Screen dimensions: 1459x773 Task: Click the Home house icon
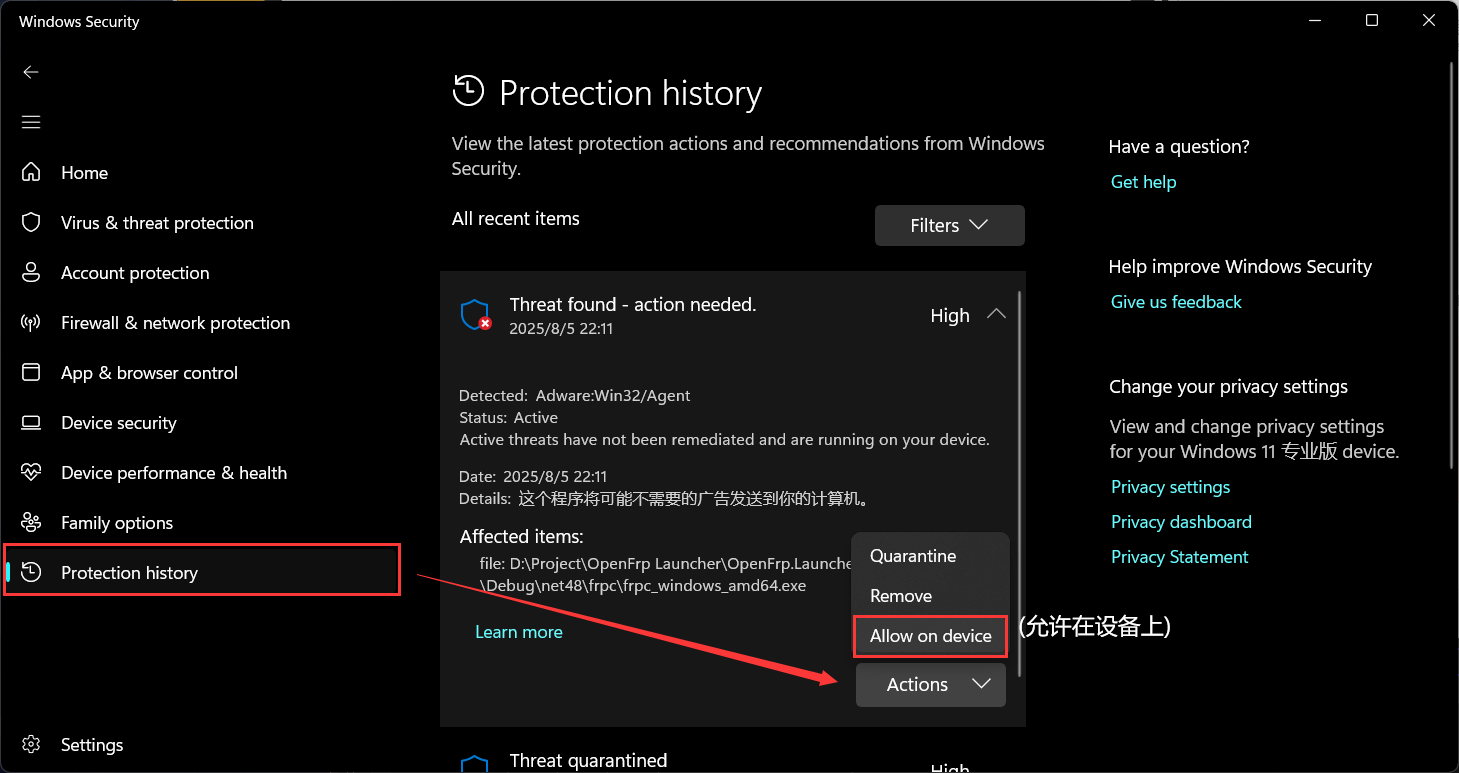(31, 172)
